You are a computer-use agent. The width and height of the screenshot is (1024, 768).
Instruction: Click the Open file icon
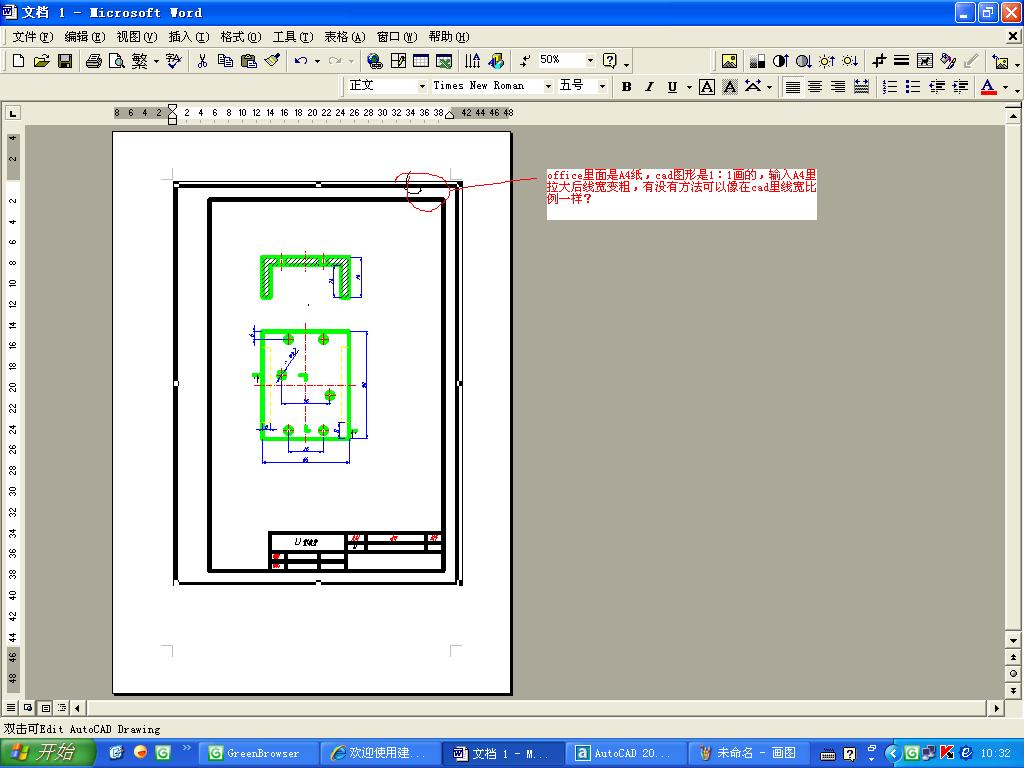42,61
